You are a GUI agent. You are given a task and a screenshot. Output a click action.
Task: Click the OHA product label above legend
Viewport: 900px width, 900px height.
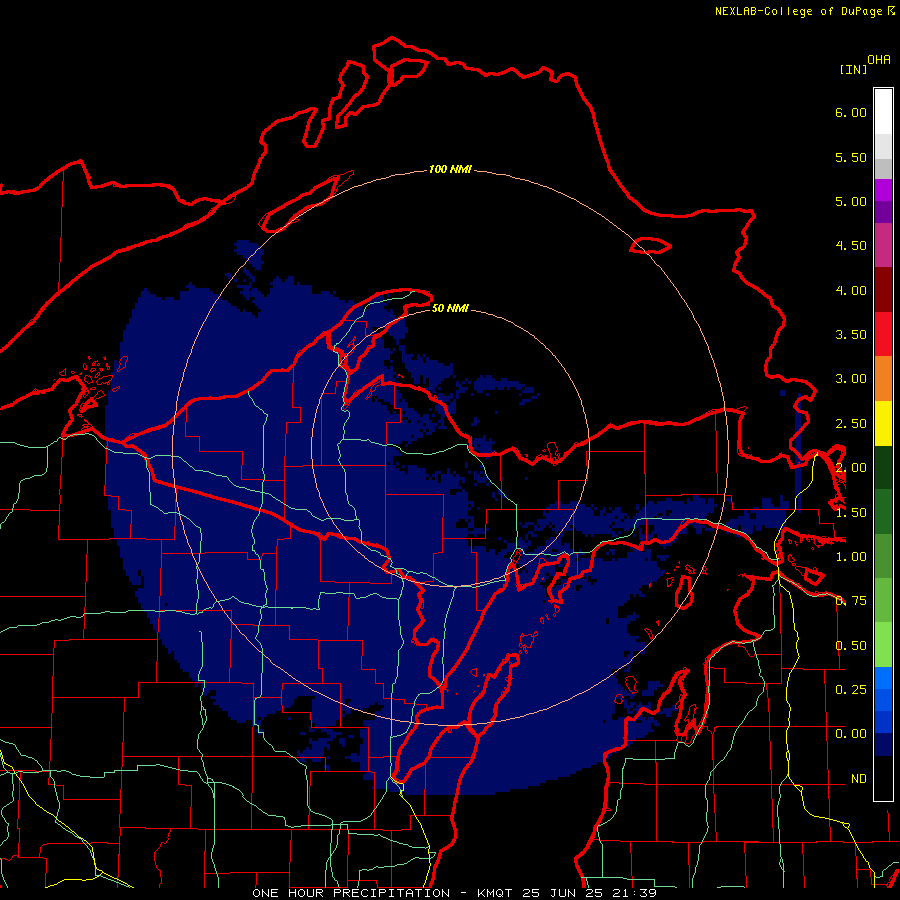879,60
